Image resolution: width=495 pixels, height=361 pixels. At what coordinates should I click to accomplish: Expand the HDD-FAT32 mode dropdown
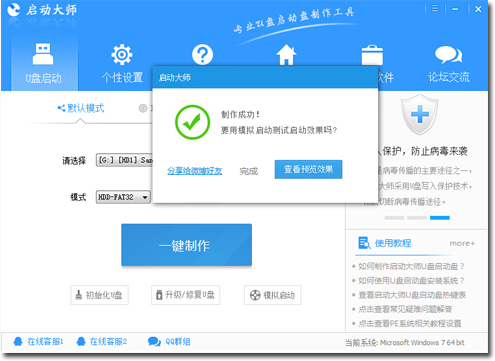123,197
